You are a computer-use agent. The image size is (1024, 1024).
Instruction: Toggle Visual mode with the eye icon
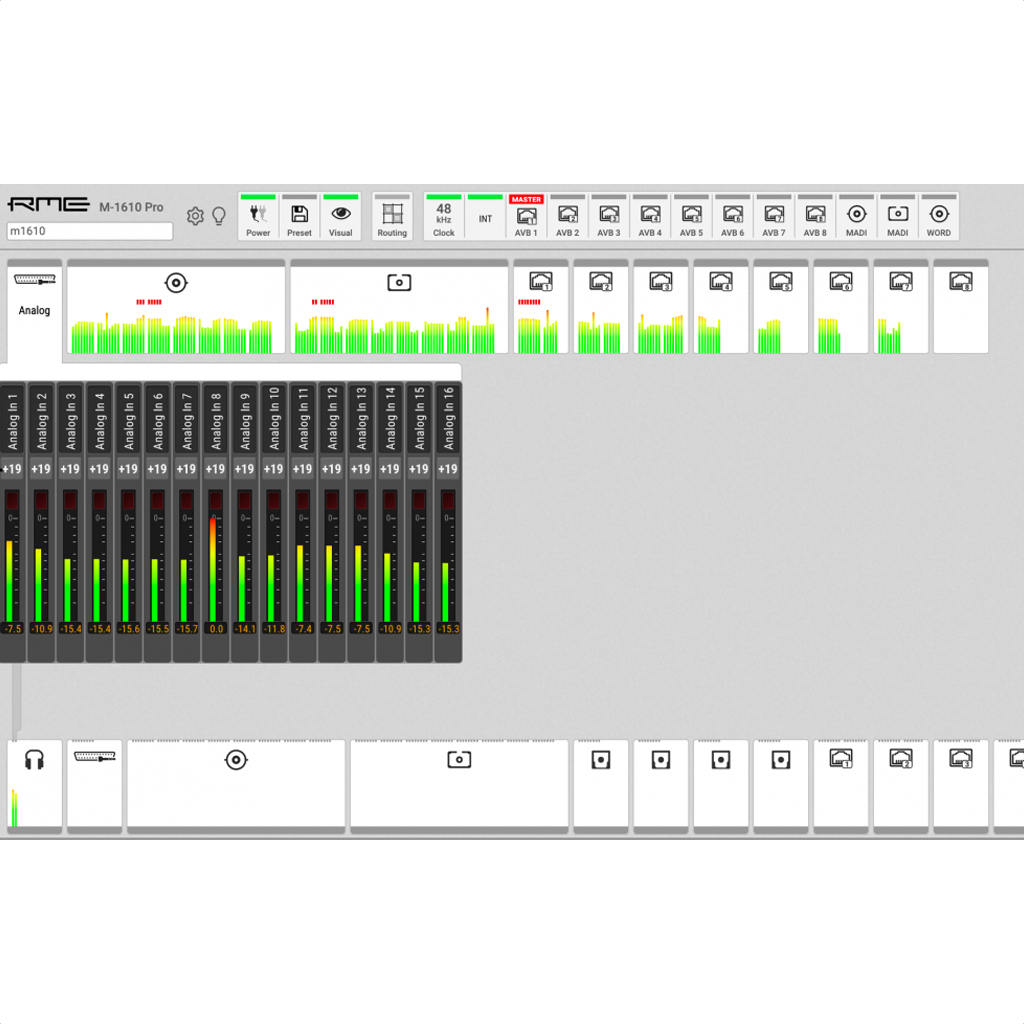pyautogui.click(x=340, y=216)
